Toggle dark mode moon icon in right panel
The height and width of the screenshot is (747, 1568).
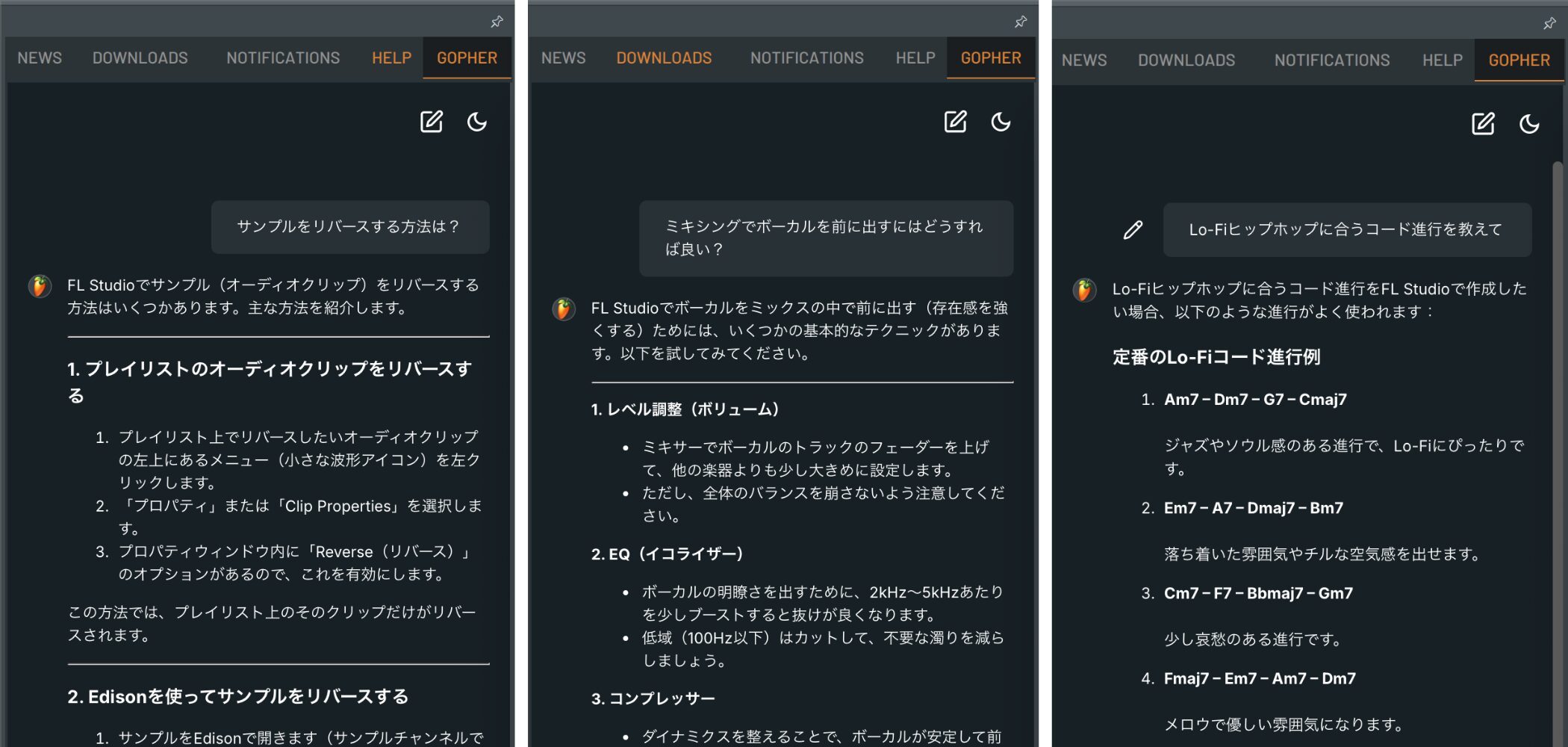point(1529,124)
